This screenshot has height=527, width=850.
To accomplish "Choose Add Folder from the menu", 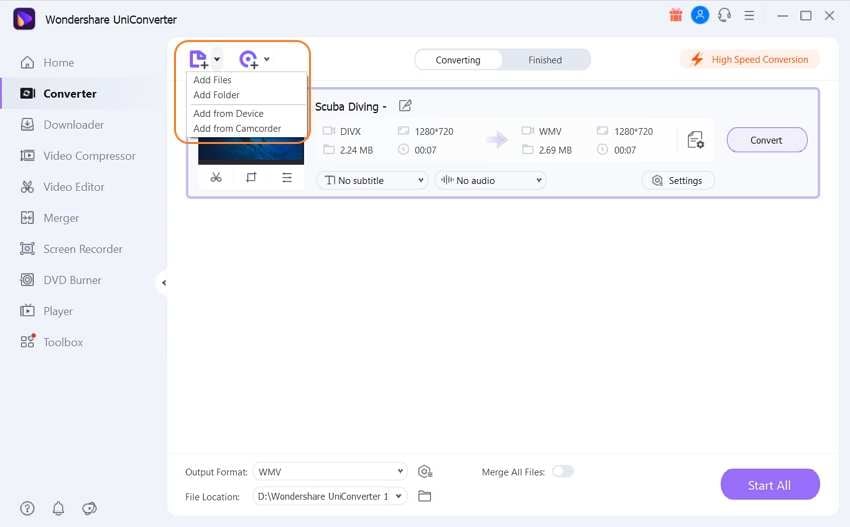I will pyautogui.click(x=216, y=95).
